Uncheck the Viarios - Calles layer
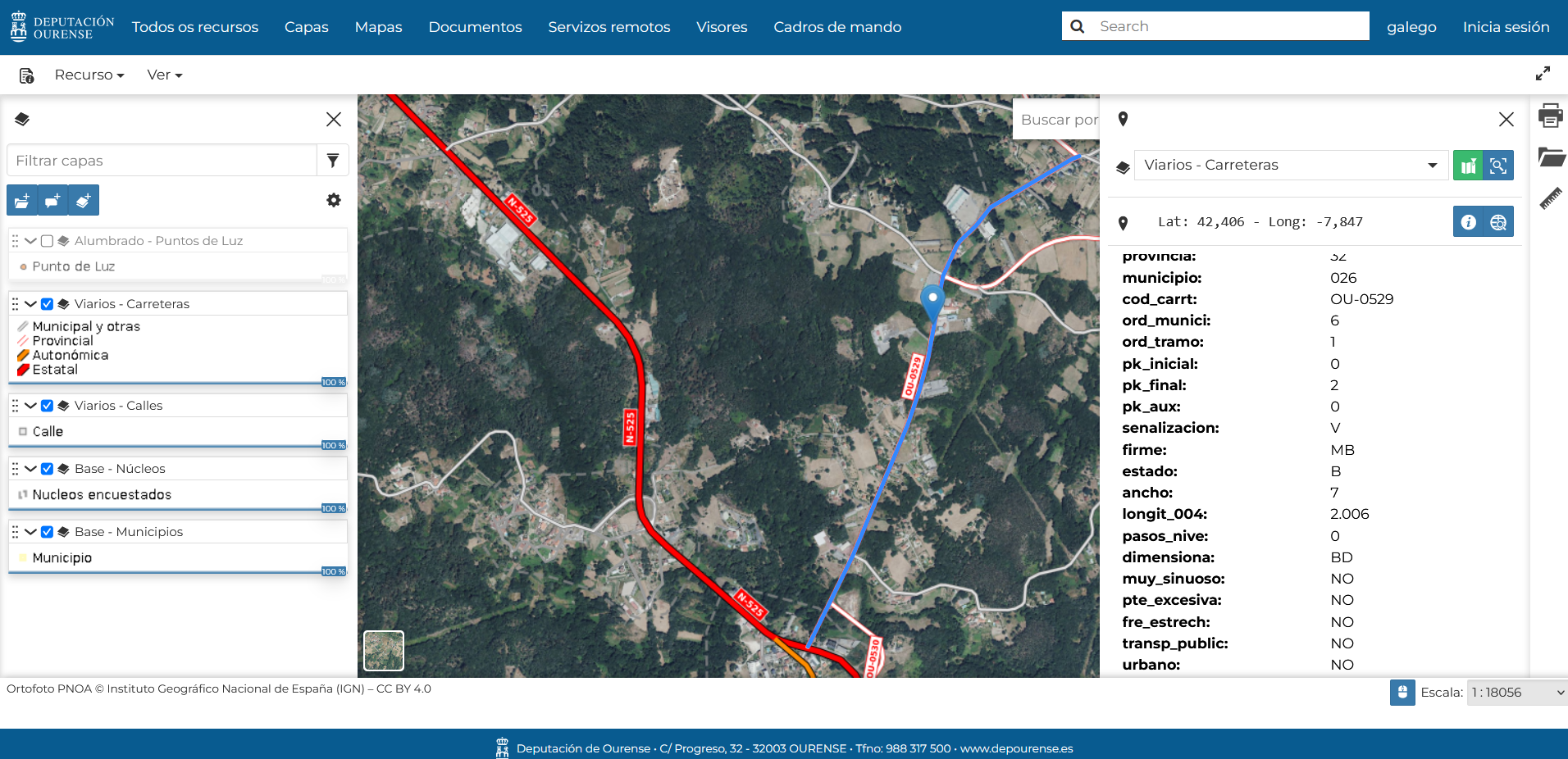The image size is (1568, 759). [48, 406]
